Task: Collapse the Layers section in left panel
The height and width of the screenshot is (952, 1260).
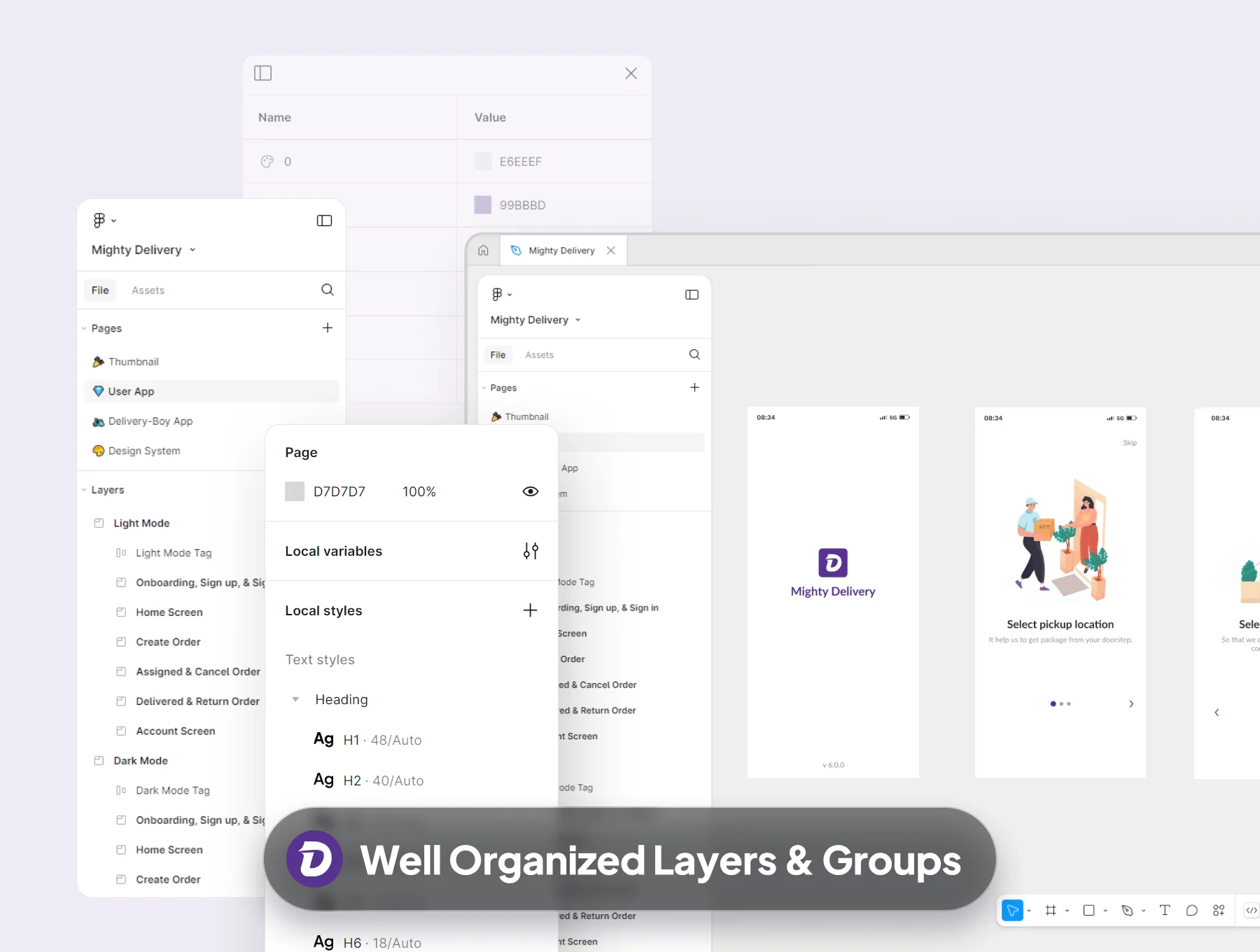Action: (x=84, y=490)
